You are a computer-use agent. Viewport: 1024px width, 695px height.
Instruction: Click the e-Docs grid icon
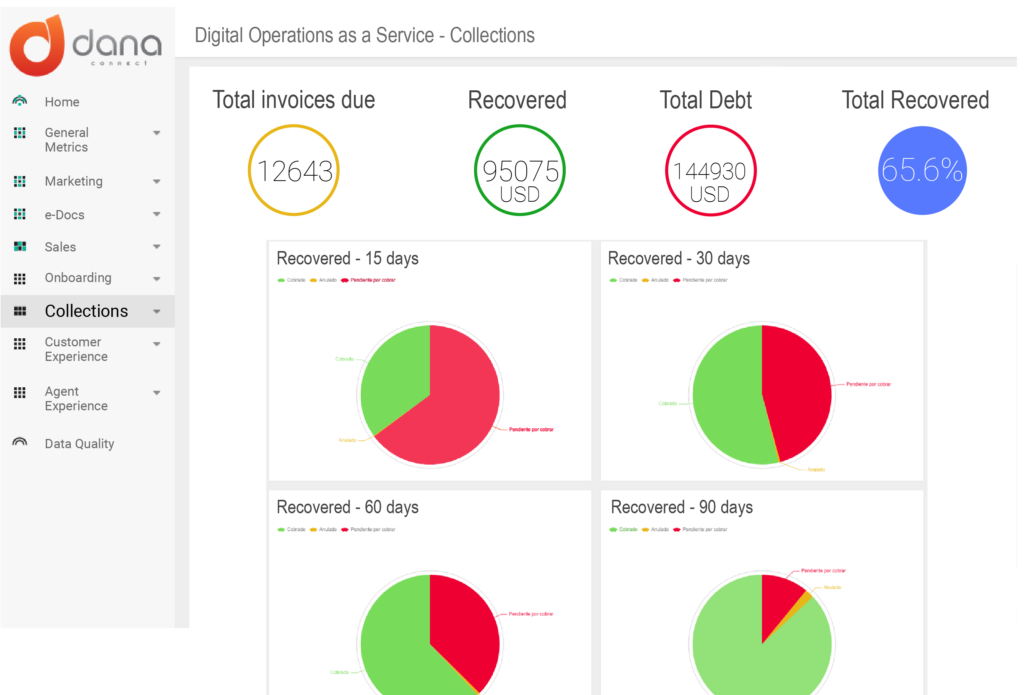(x=20, y=214)
